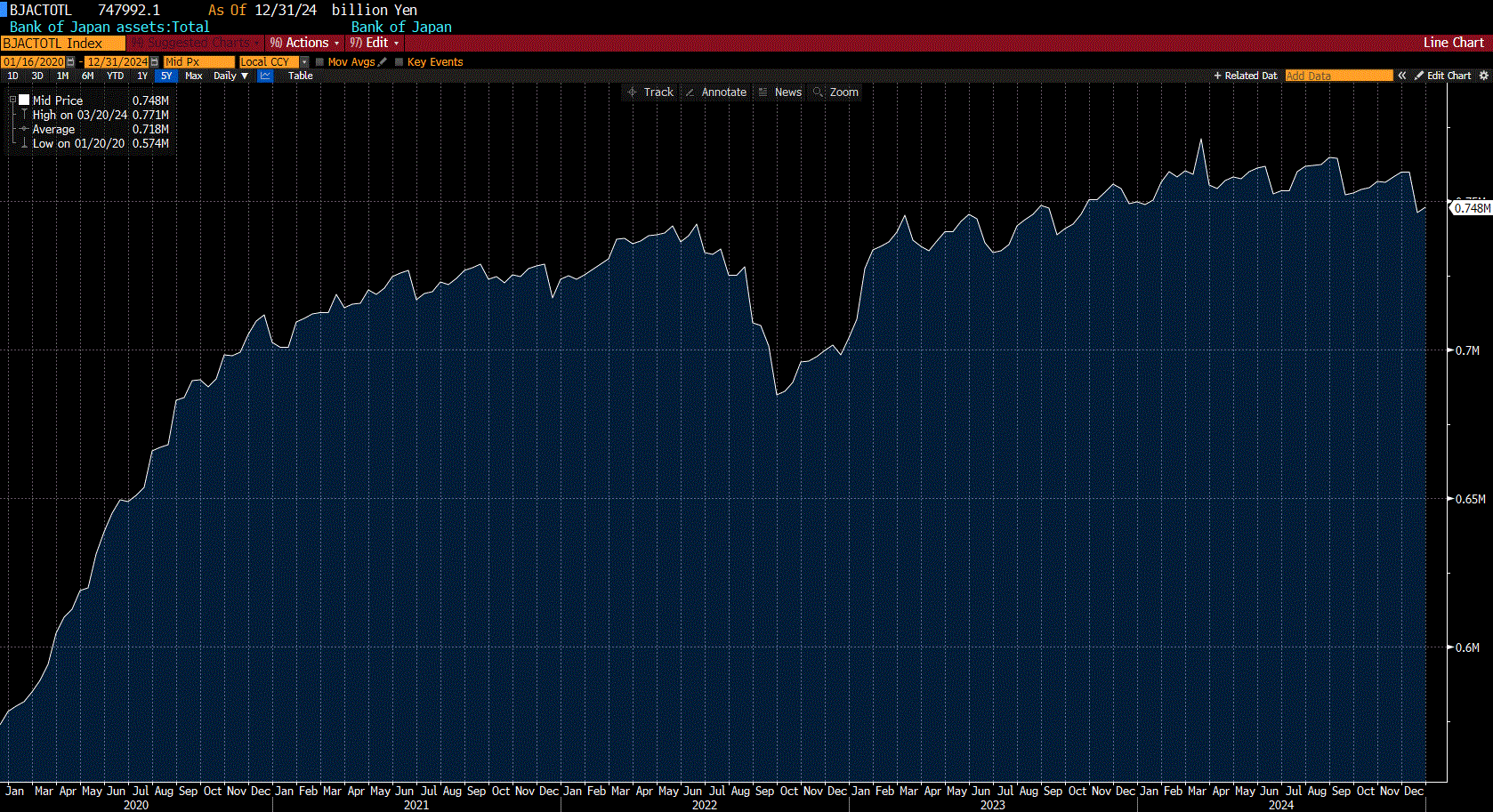Switch to the YTD range tab
The image size is (1493, 812).
pyautogui.click(x=115, y=76)
